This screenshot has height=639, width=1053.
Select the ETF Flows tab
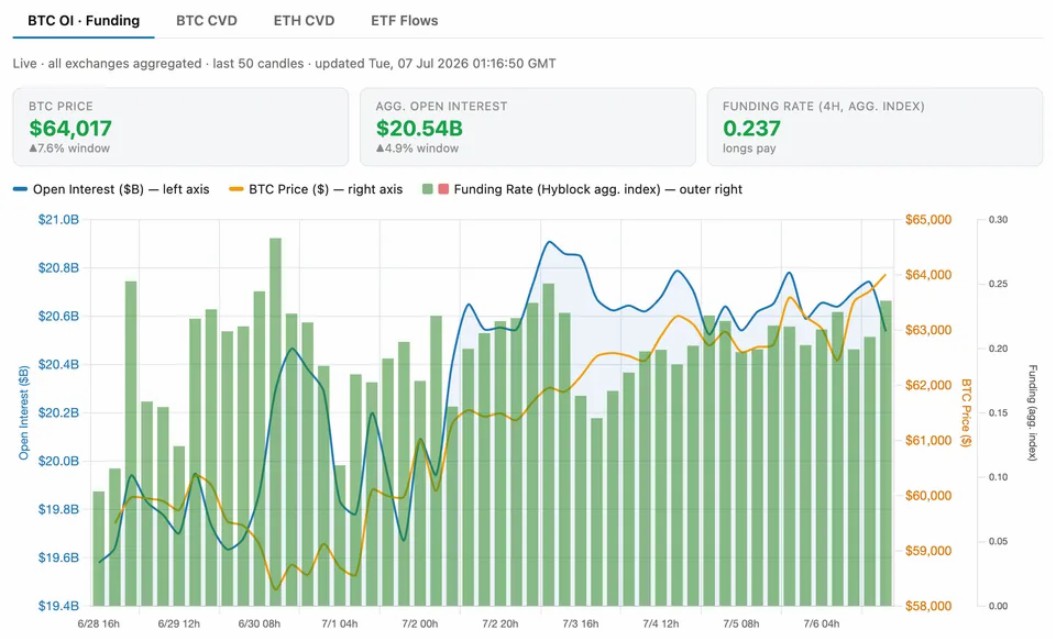404,21
